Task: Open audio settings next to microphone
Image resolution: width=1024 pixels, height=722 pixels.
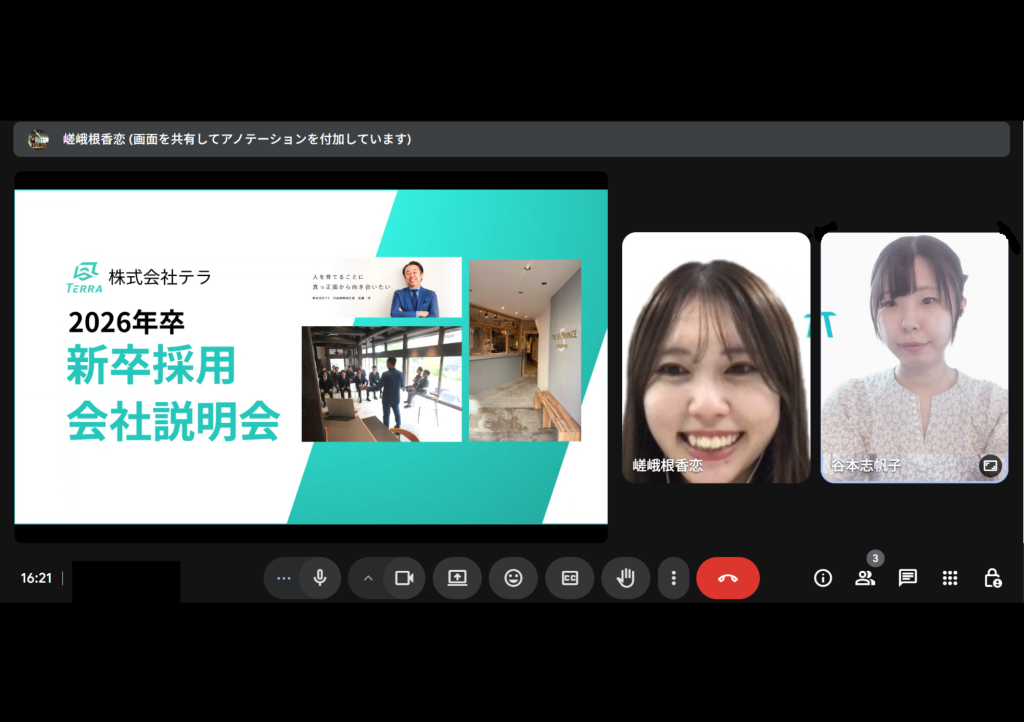Action: click(283, 578)
